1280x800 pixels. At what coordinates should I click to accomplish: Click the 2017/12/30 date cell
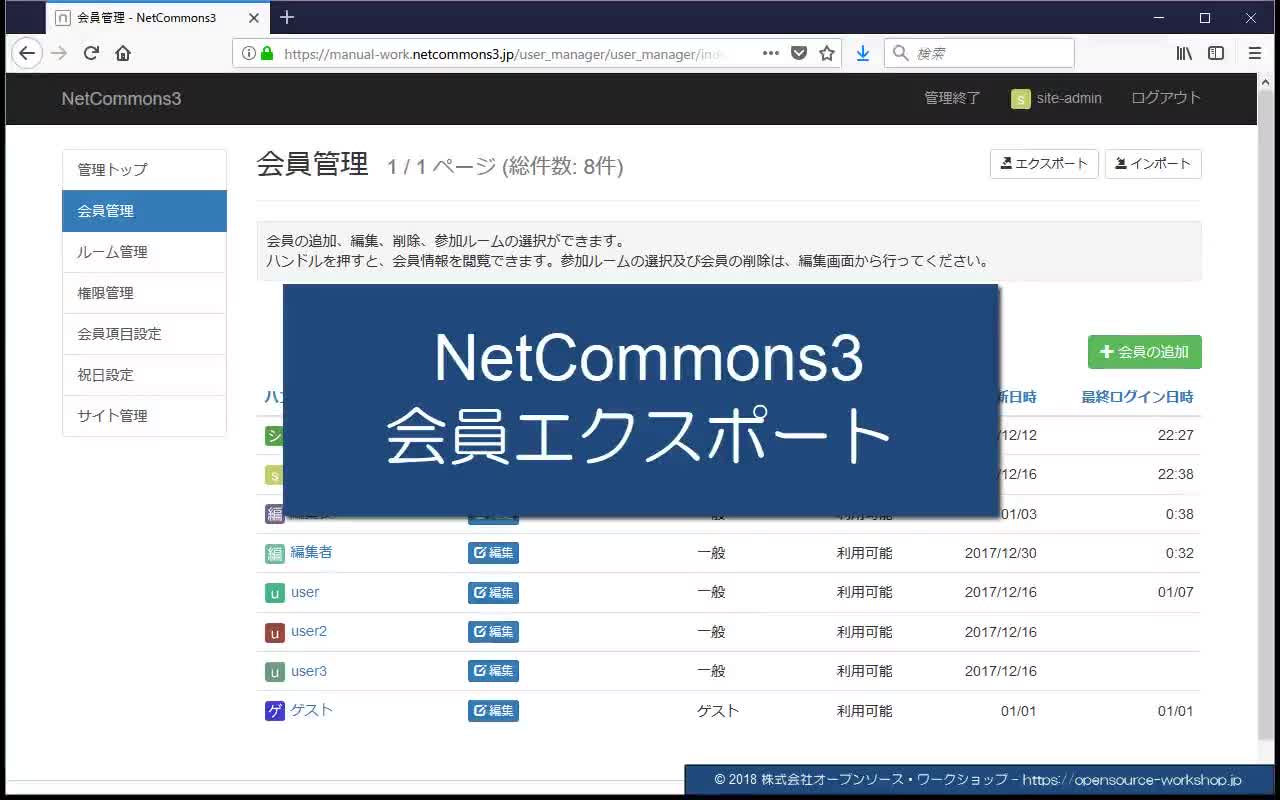pos(1000,553)
